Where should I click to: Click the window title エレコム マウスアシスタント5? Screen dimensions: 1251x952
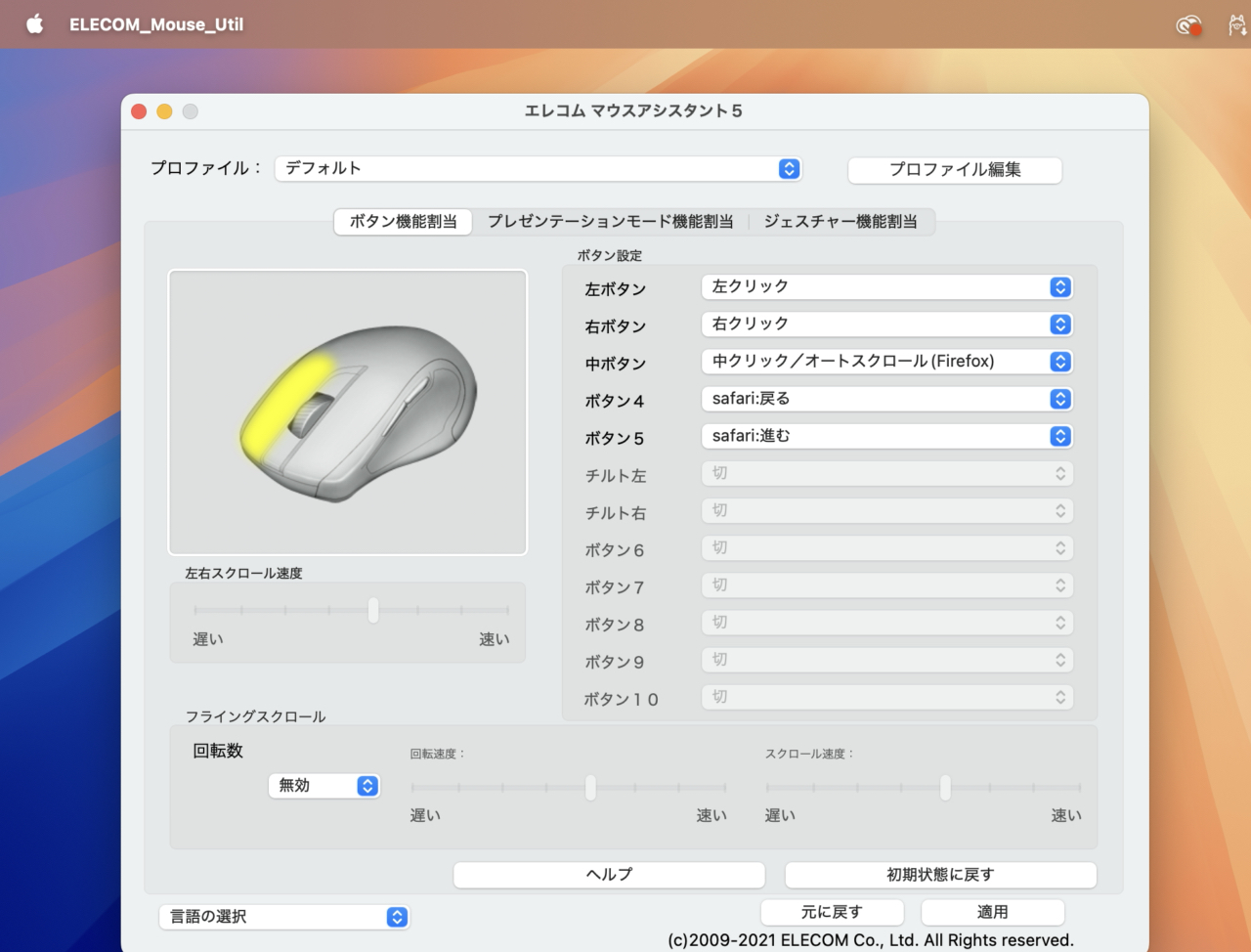(633, 111)
